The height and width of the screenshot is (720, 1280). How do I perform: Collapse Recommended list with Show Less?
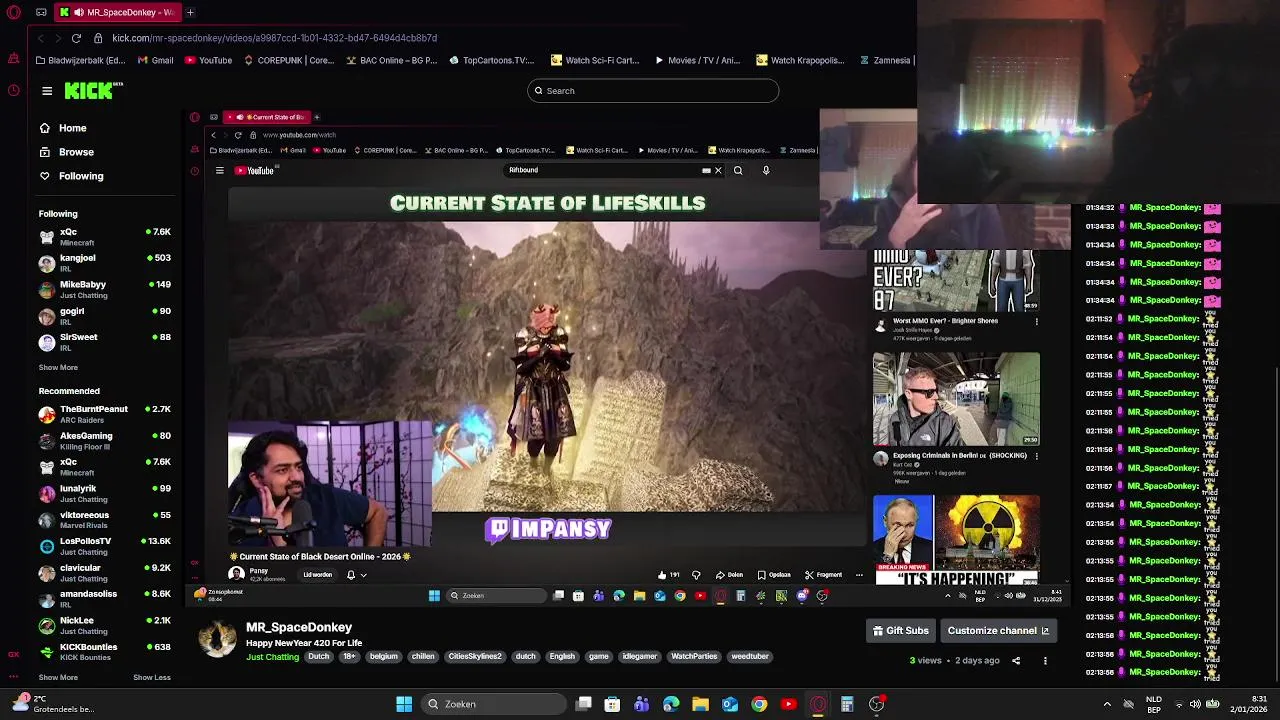point(152,677)
